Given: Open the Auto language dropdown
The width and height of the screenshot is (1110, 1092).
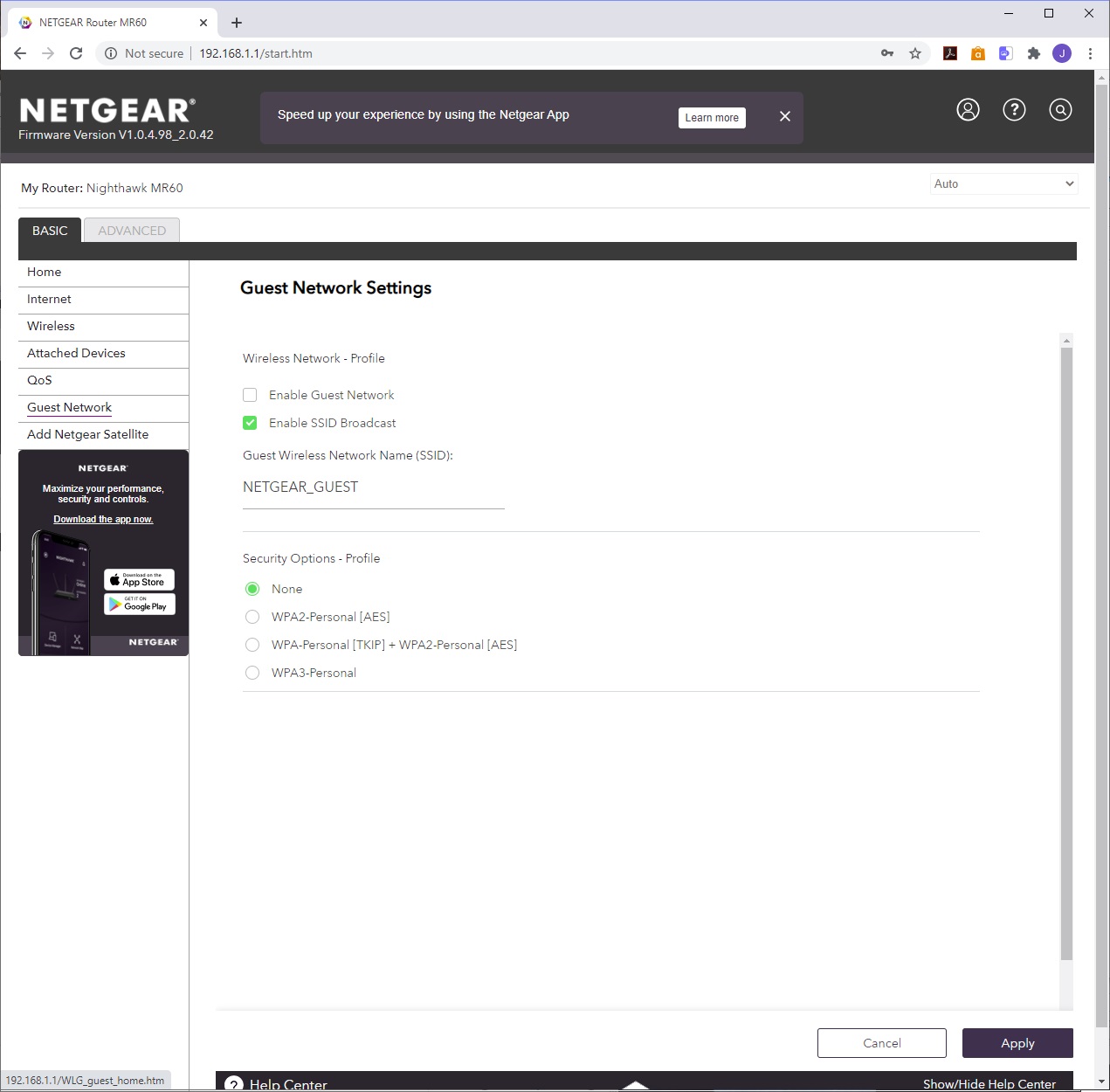Looking at the screenshot, I should [x=1004, y=183].
